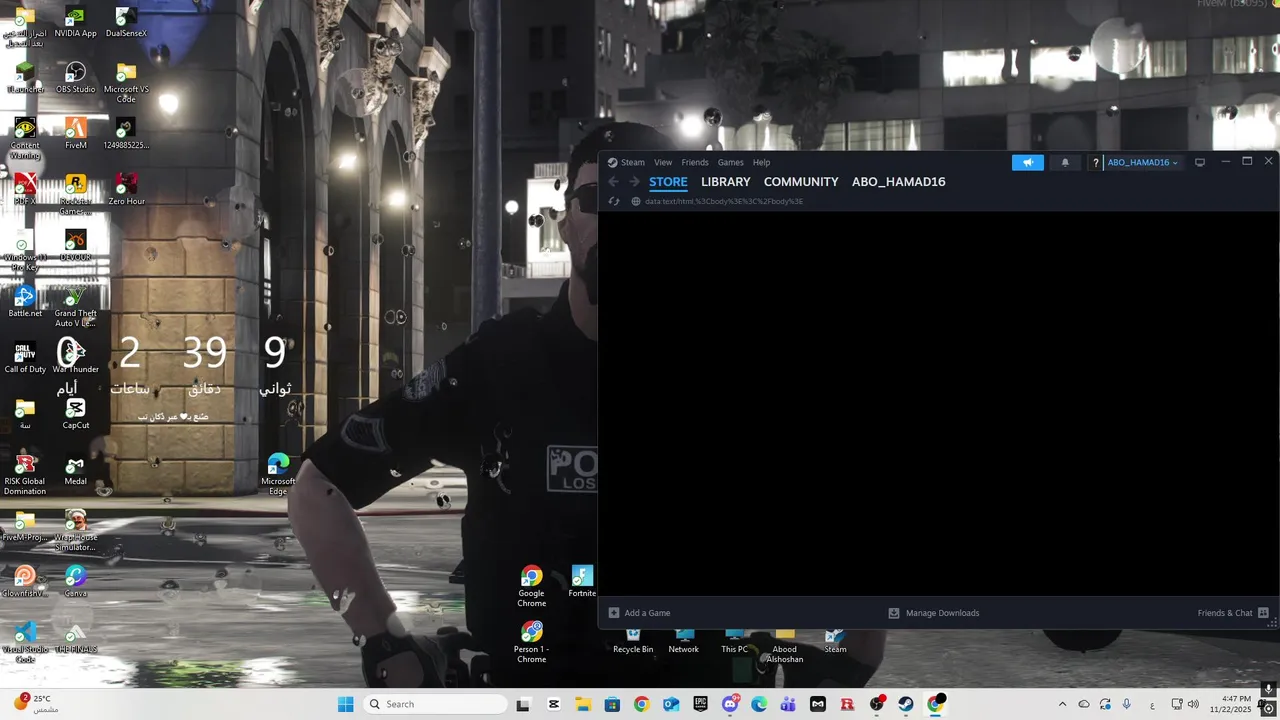Switch to the LIBRARY tab
The width and height of the screenshot is (1280, 720).
[x=725, y=182]
